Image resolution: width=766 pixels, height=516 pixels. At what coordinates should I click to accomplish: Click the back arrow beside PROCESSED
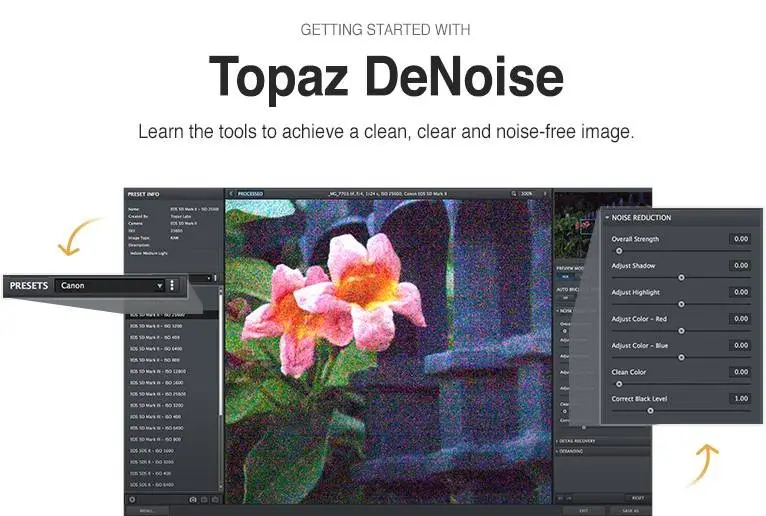231,194
